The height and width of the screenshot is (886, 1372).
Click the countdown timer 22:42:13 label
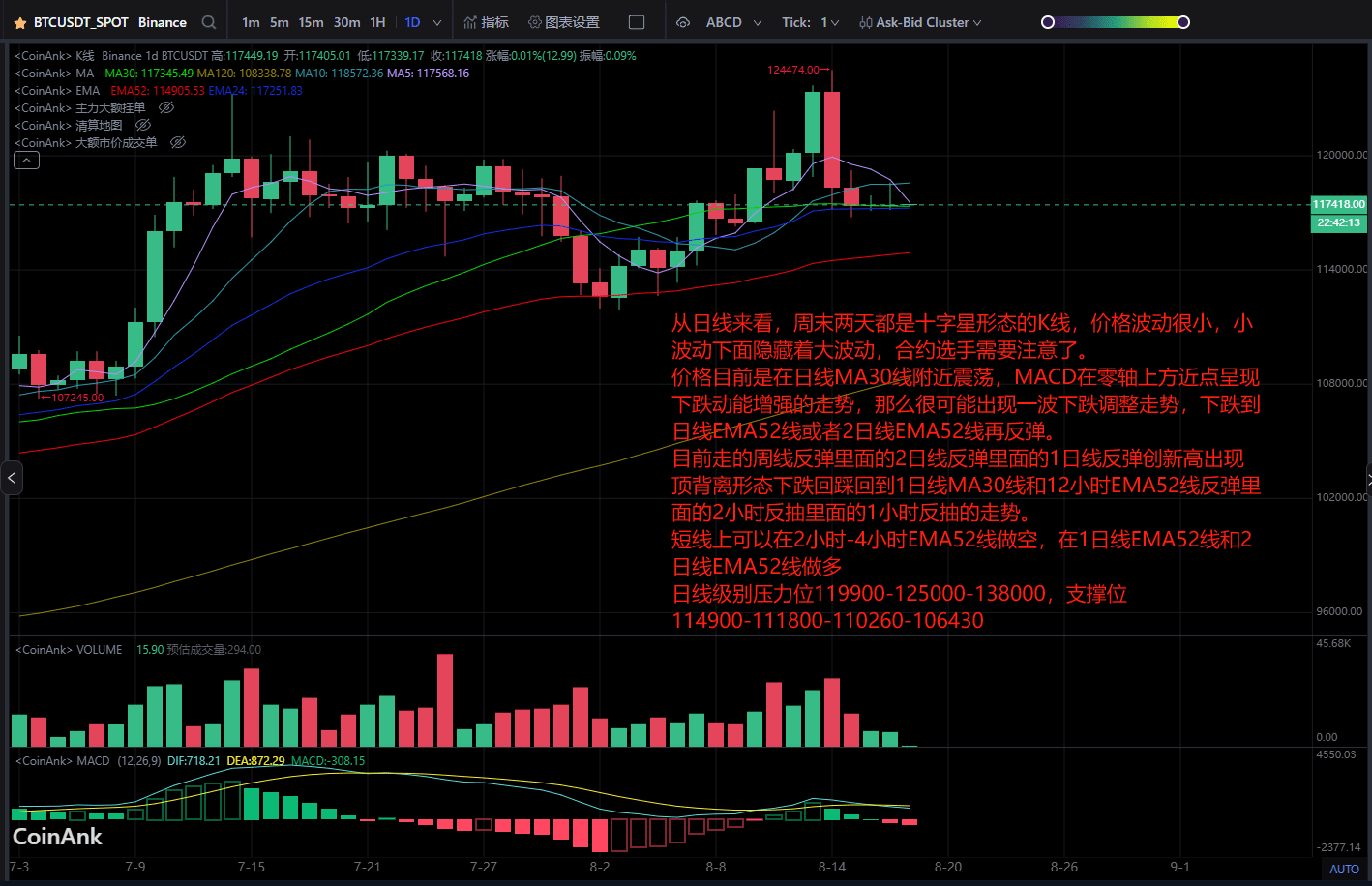[x=1339, y=222]
